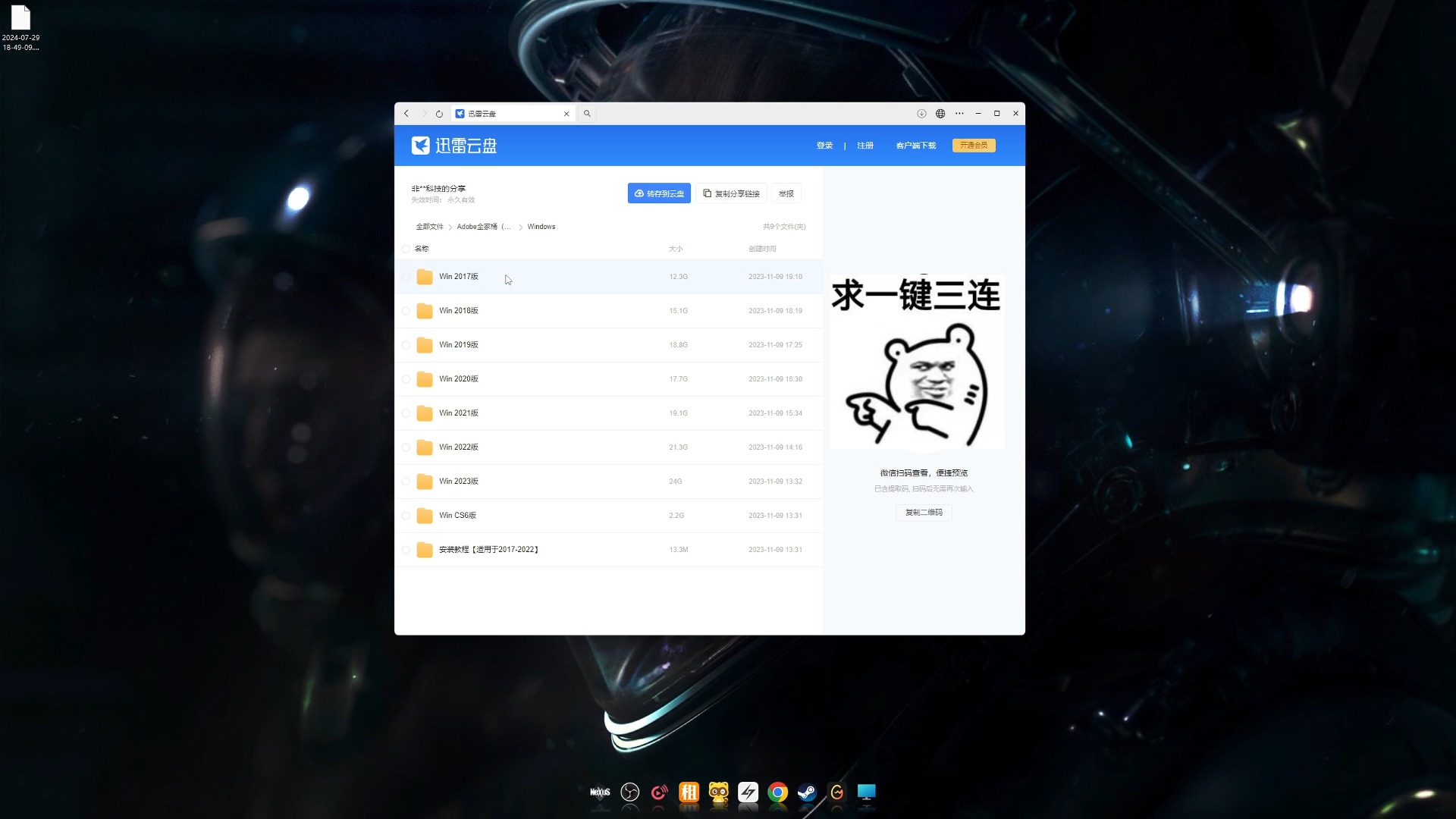Click the 创建时间 column header
Viewport: 1456px width, 819px height.
click(762, 249)
